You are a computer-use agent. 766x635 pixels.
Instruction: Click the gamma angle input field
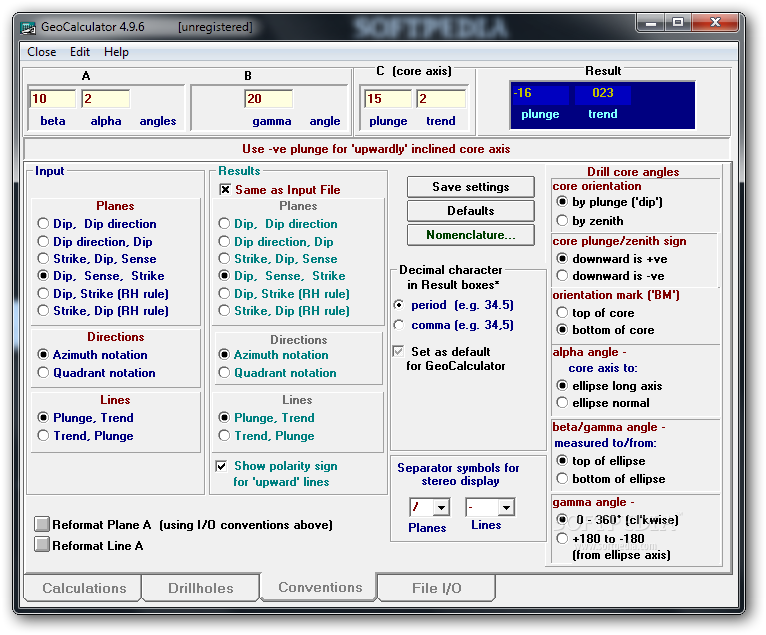point(269,99)
